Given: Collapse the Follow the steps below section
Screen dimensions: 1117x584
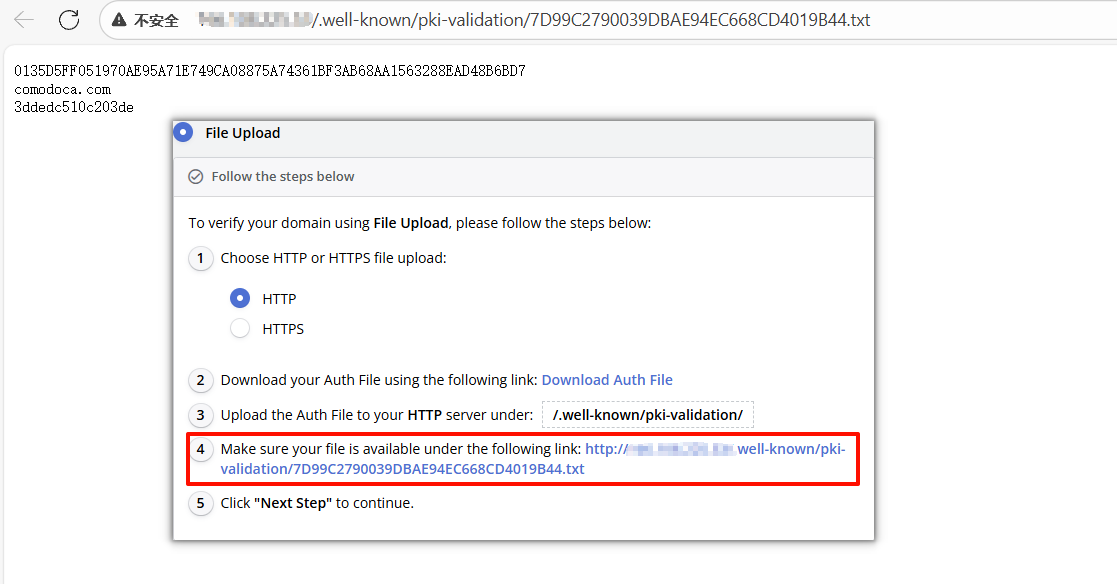Looking at the screenshot, I should [x=283, y=177].
